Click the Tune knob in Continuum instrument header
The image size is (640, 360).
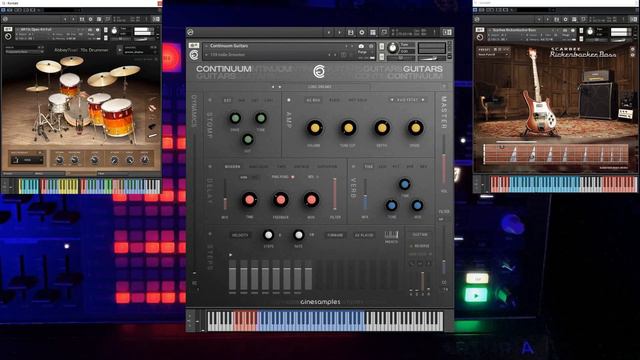392,48
